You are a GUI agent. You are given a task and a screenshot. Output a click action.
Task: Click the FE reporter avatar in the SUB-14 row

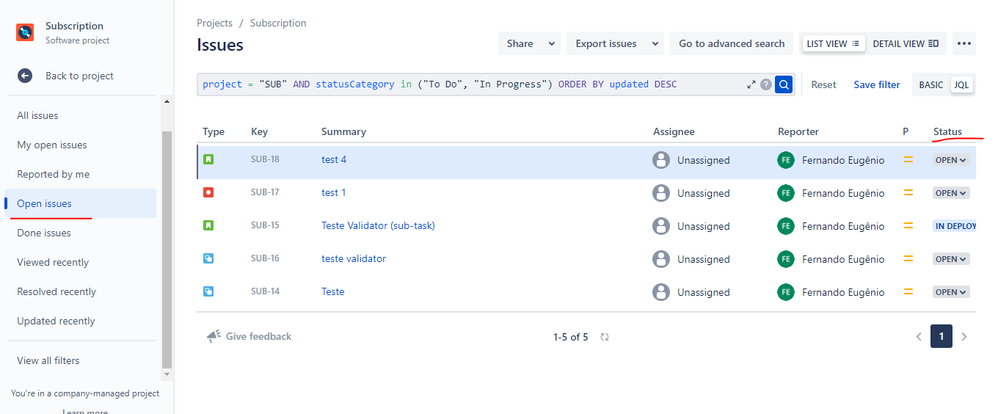pyautogui.click(x=786, y=292)
